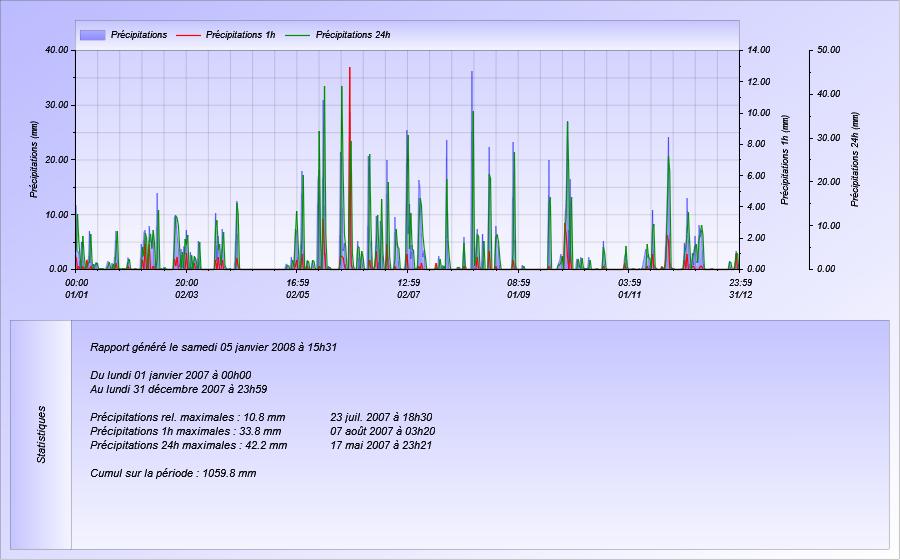Select the Précipitations legend label
The height and width of the screenshot is (560, 900).
click(x=139, y=35)
